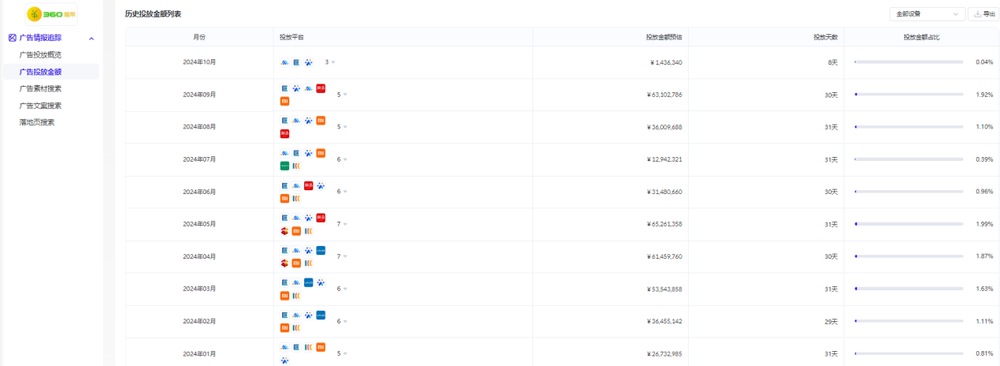
Task: Click the striped multicolor icon in the 2024年06月 row
Action: 297,198
